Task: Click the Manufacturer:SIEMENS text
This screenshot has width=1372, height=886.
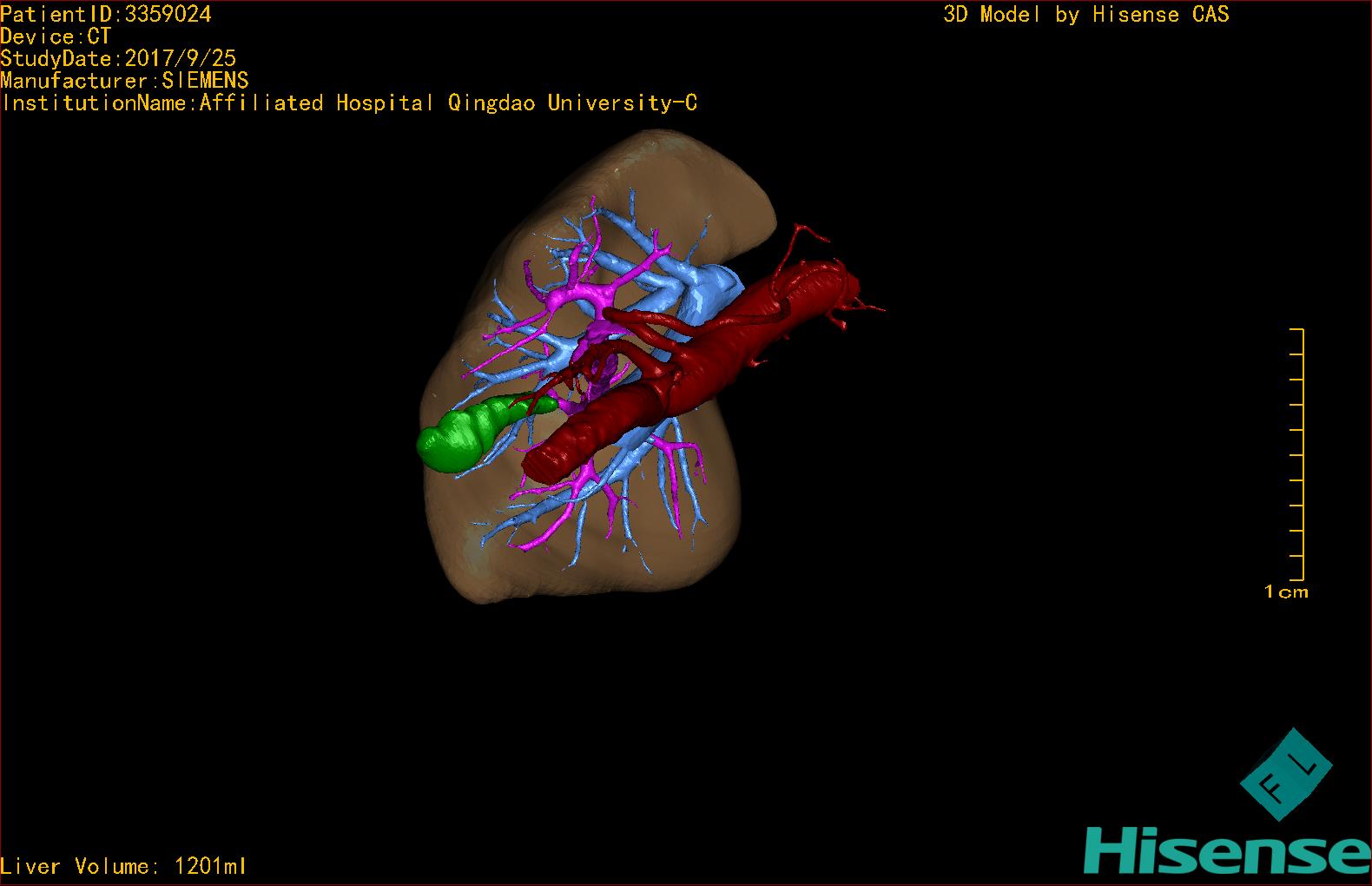Action: pyautogui.click(x=124, y=81)
